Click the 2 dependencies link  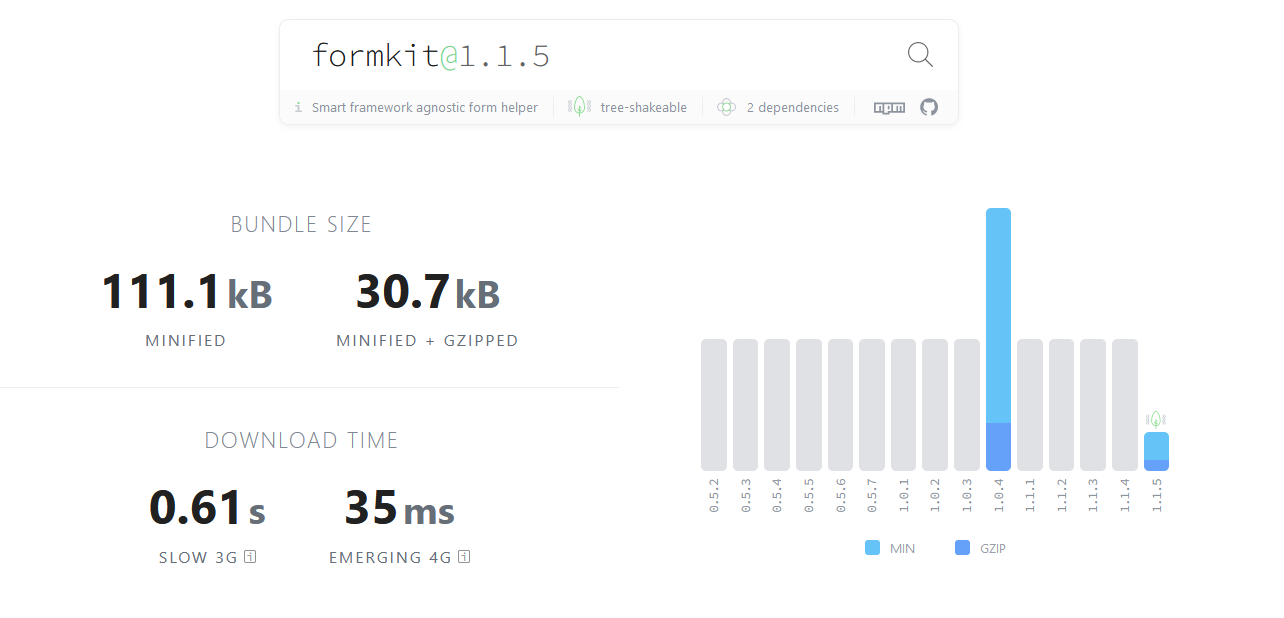point(791,107)
